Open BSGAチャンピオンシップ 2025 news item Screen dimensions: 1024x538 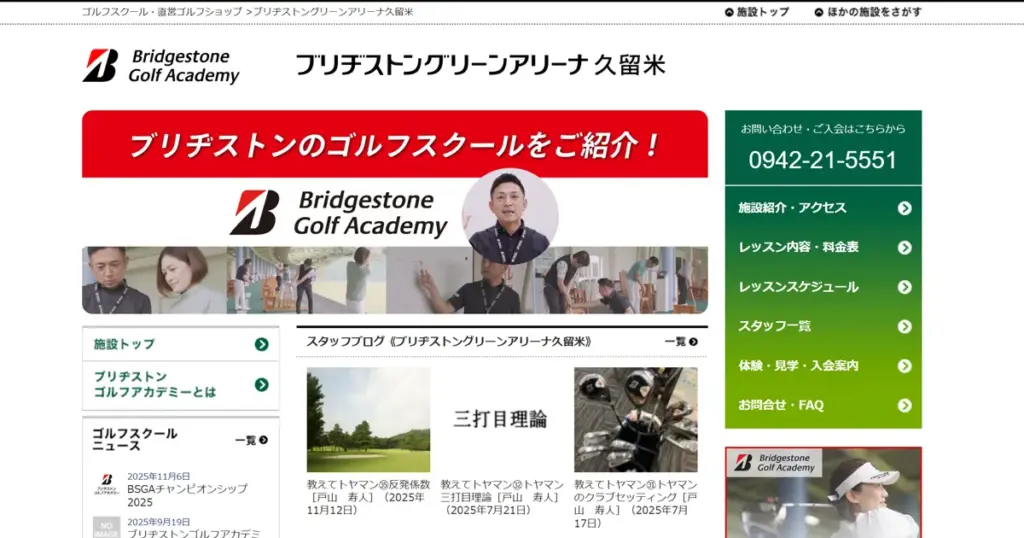pyautogui.click(x=187, y=495)
